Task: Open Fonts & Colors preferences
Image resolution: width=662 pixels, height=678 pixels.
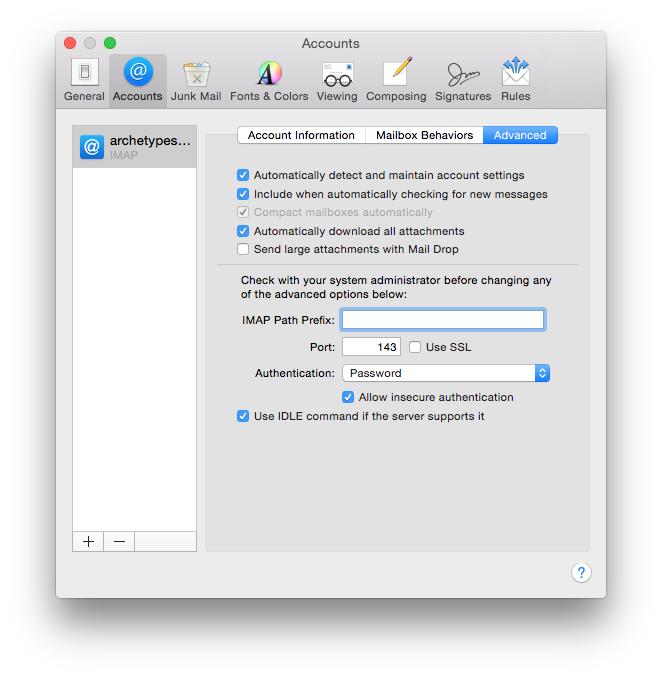Action: point(269,80)
